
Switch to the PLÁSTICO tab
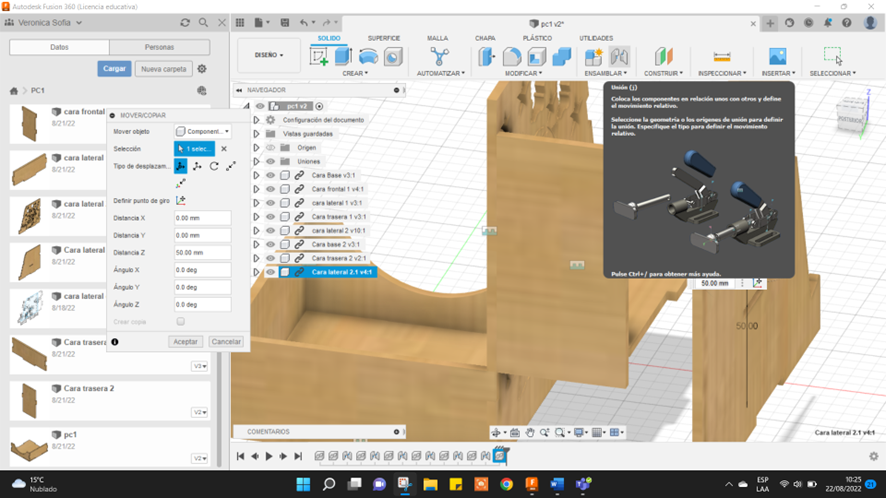[537, 38]
